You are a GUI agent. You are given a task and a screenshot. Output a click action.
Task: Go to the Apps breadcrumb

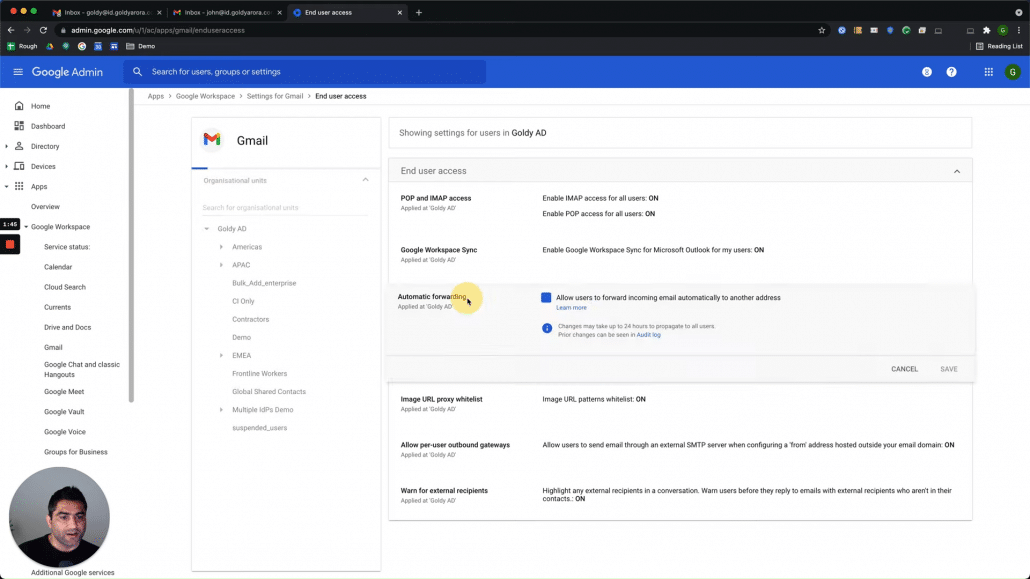(156, 96)
